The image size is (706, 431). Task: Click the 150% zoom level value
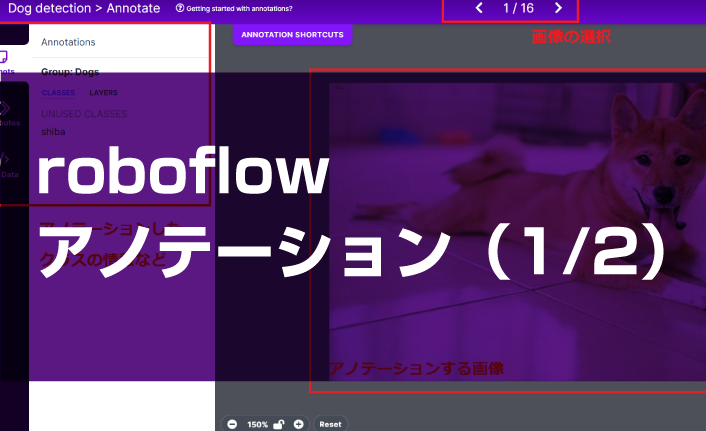coord(258,424)
